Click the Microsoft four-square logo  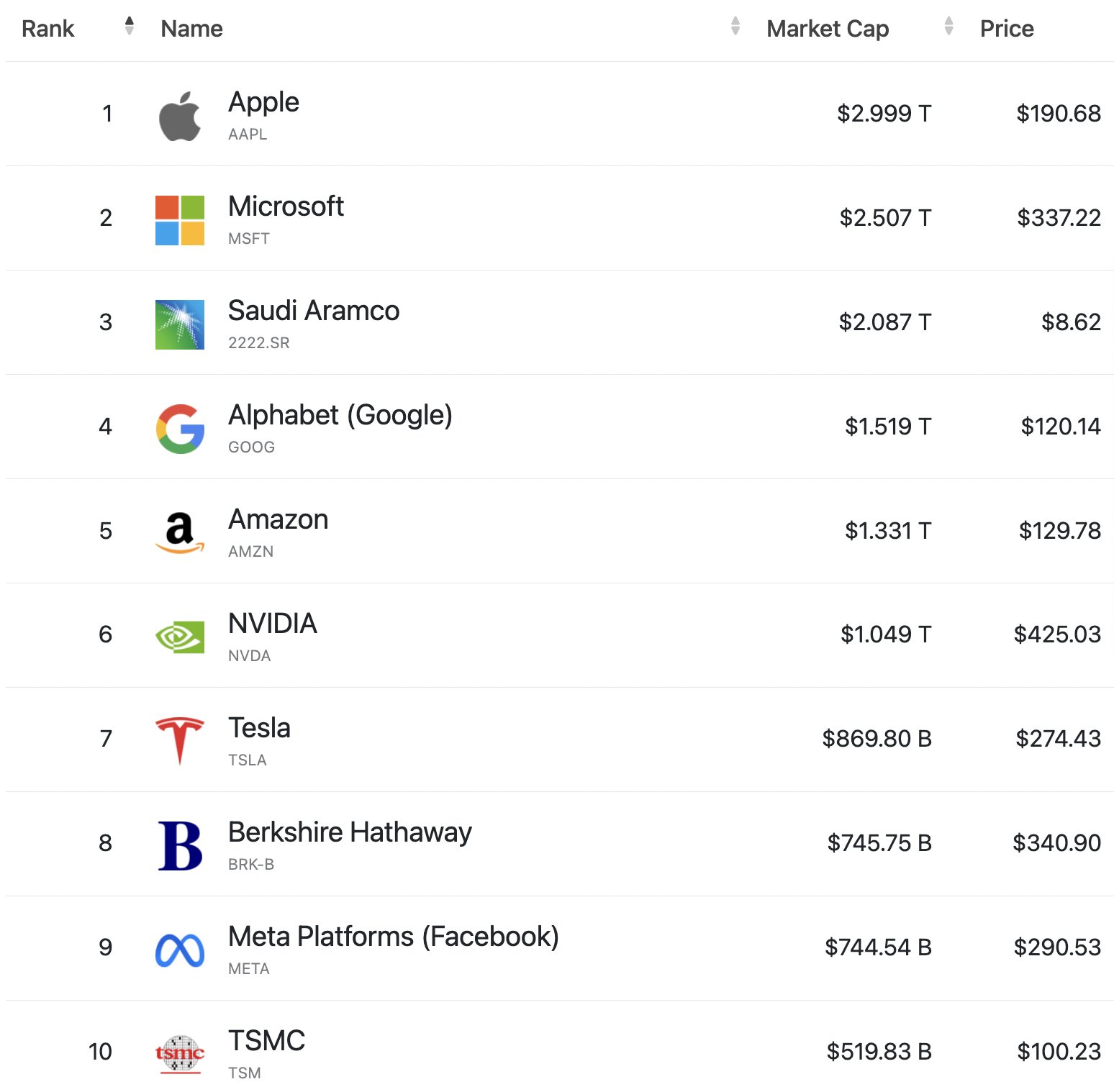(180, 220)
